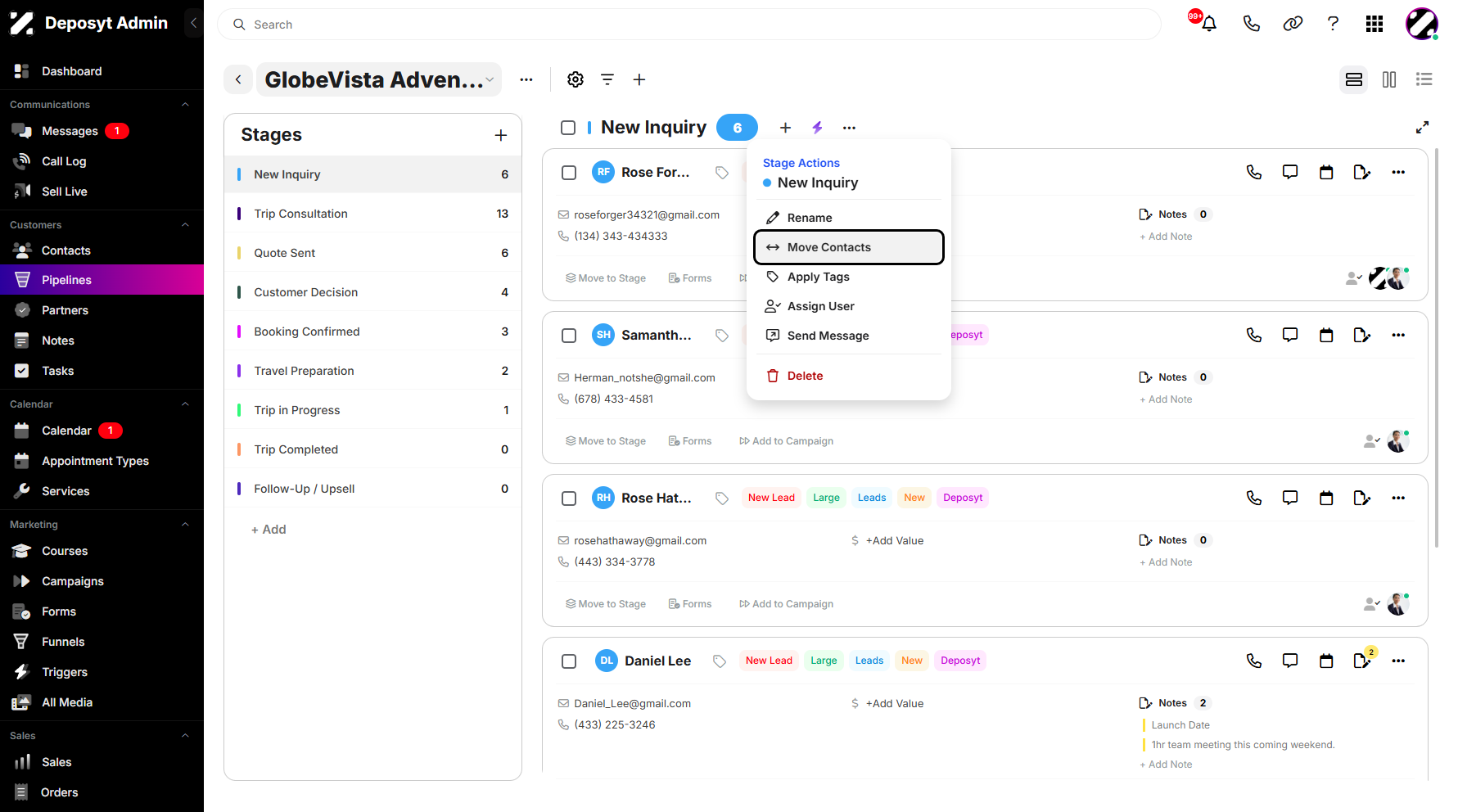Open the help question mark
Image resolution: width=1458 pixels, height=812 pixels.
click(x=1333, y=24)
